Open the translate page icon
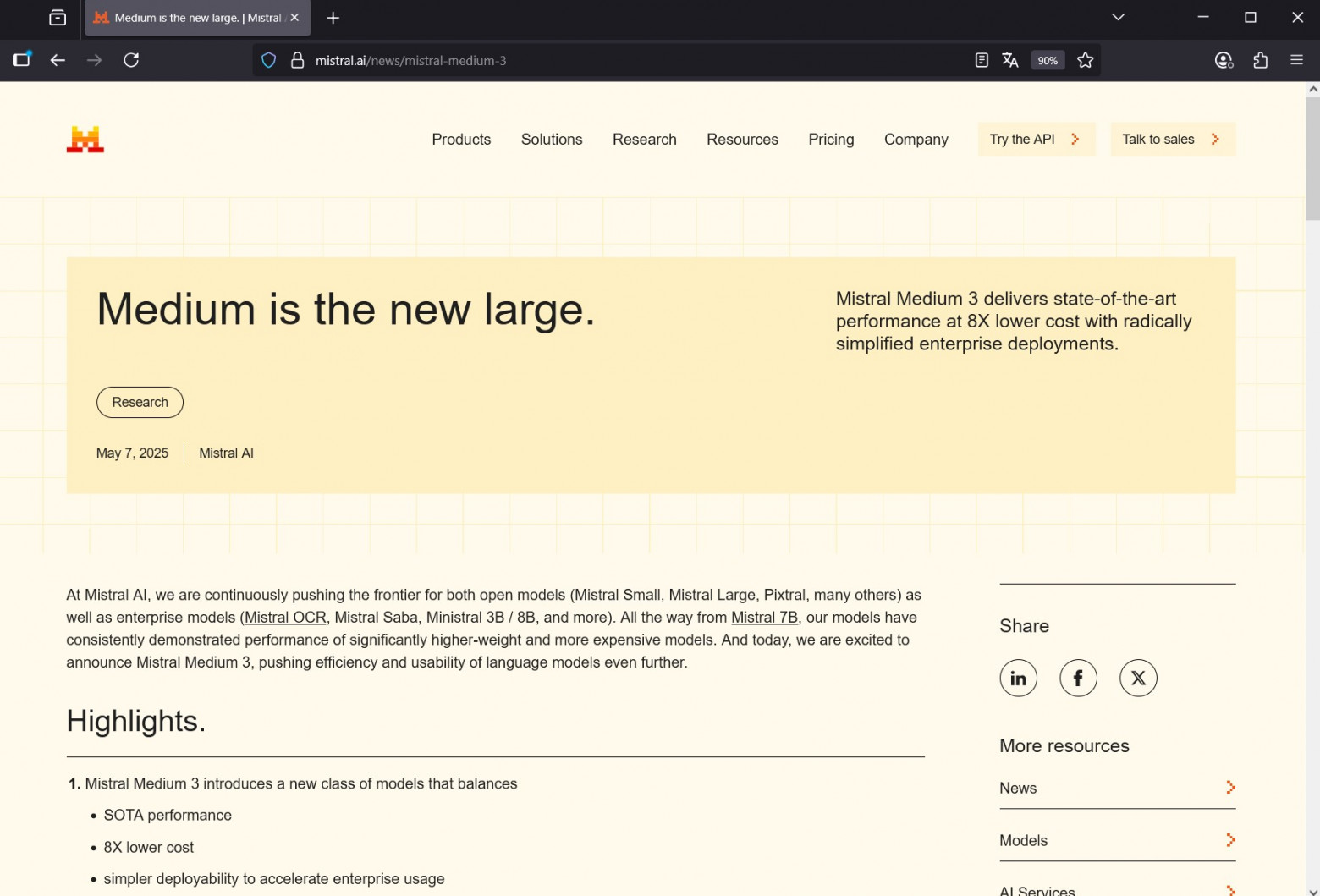Image resolution: width=1320 pixels, height=896 pixels. point(1010,60)
